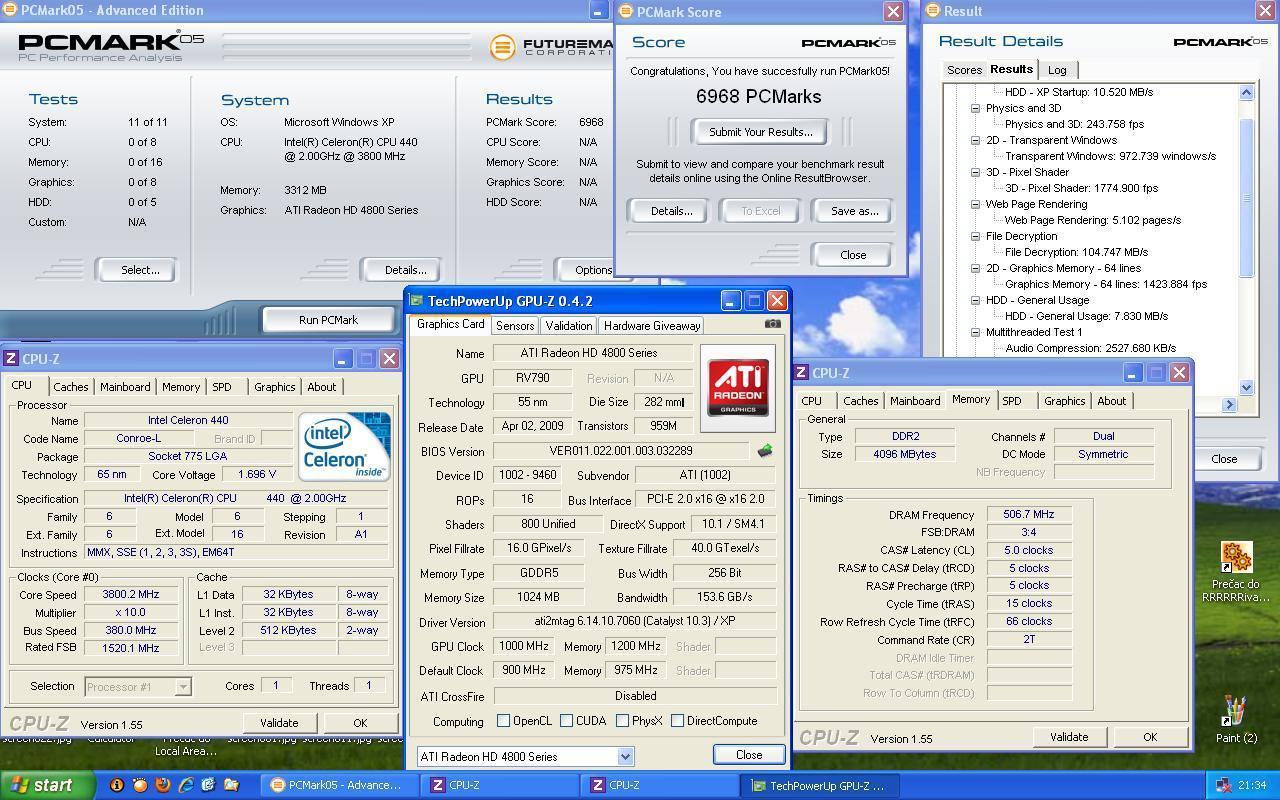Select the Paint (2) desktop icon
This screenshot has width=1280, height=800.
pyautogui.click(x=1236, y=711)
